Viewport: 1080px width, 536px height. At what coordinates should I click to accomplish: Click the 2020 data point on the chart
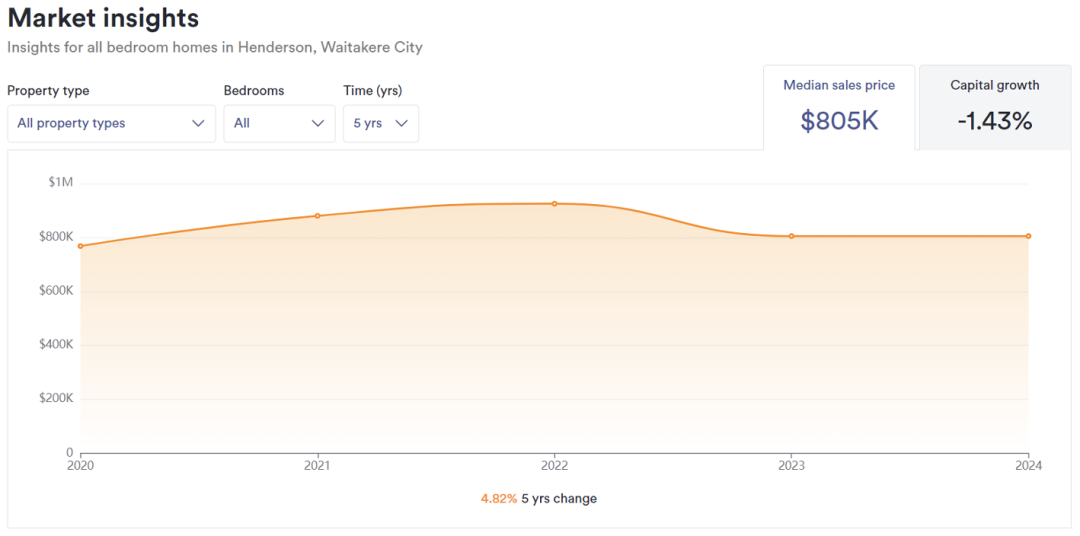[81, 246]
